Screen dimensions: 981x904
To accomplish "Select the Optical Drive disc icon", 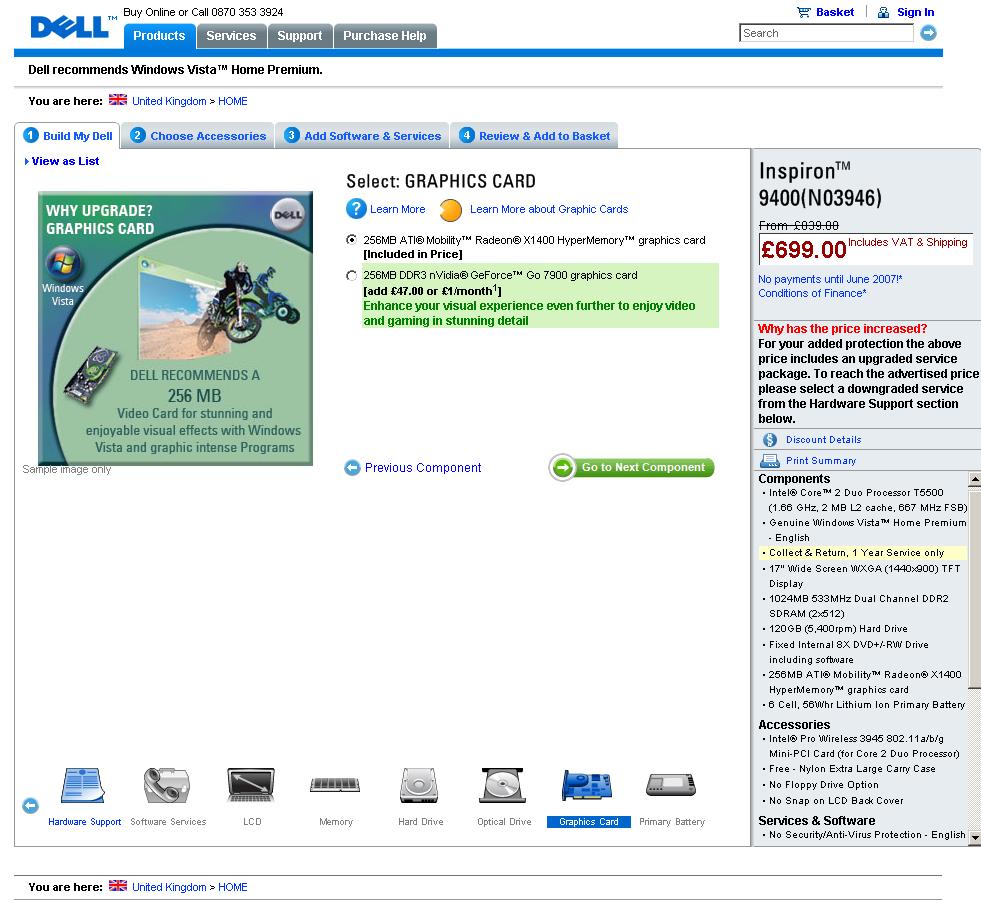I will 503,786.
